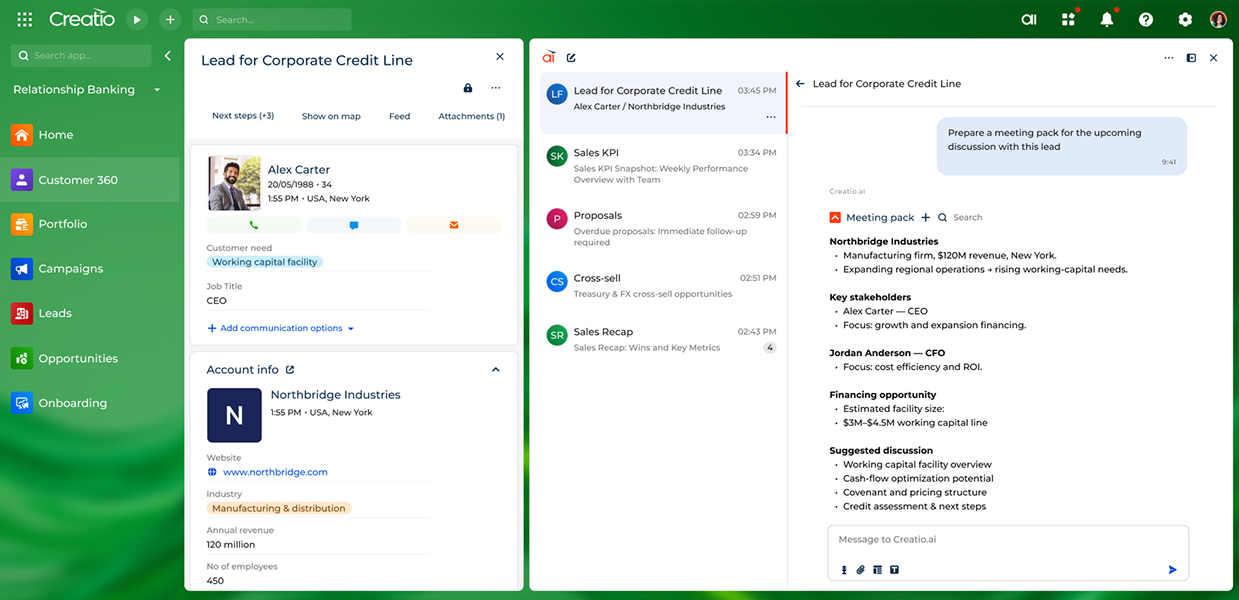
Task: Select the Proposals chat
Action: [663, 227]
